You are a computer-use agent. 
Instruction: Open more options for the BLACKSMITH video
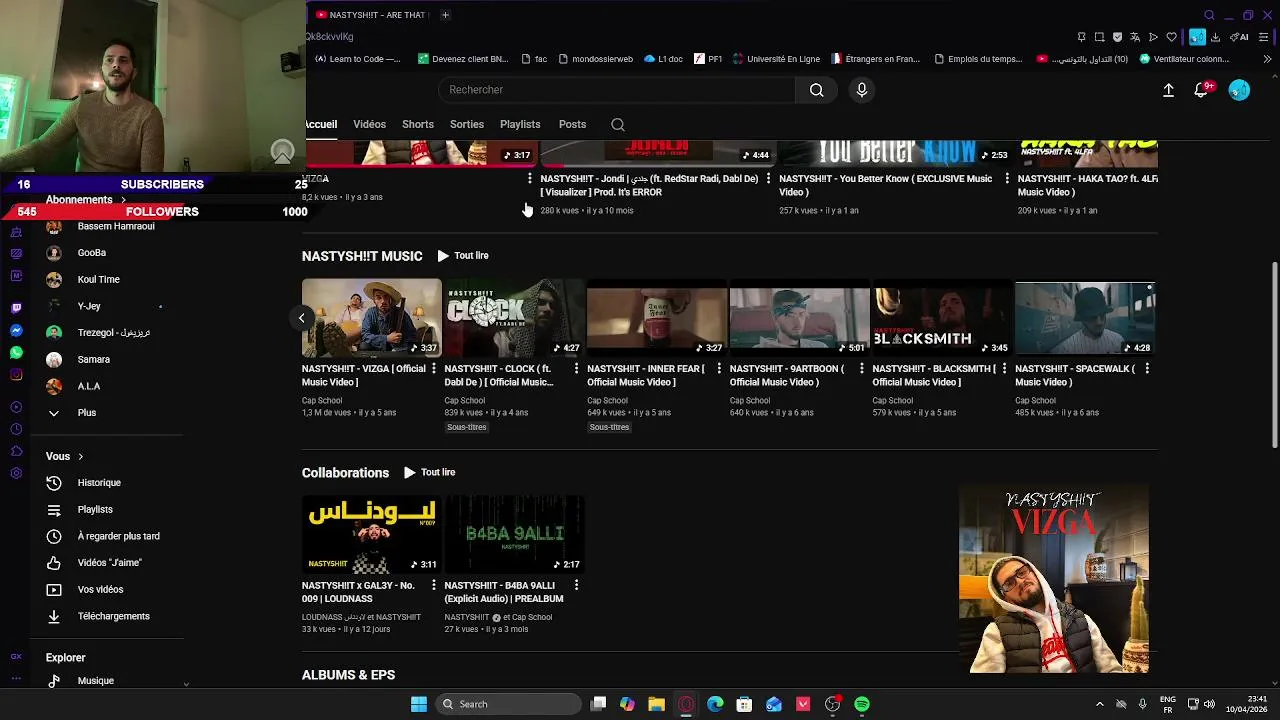point(1004,369)
